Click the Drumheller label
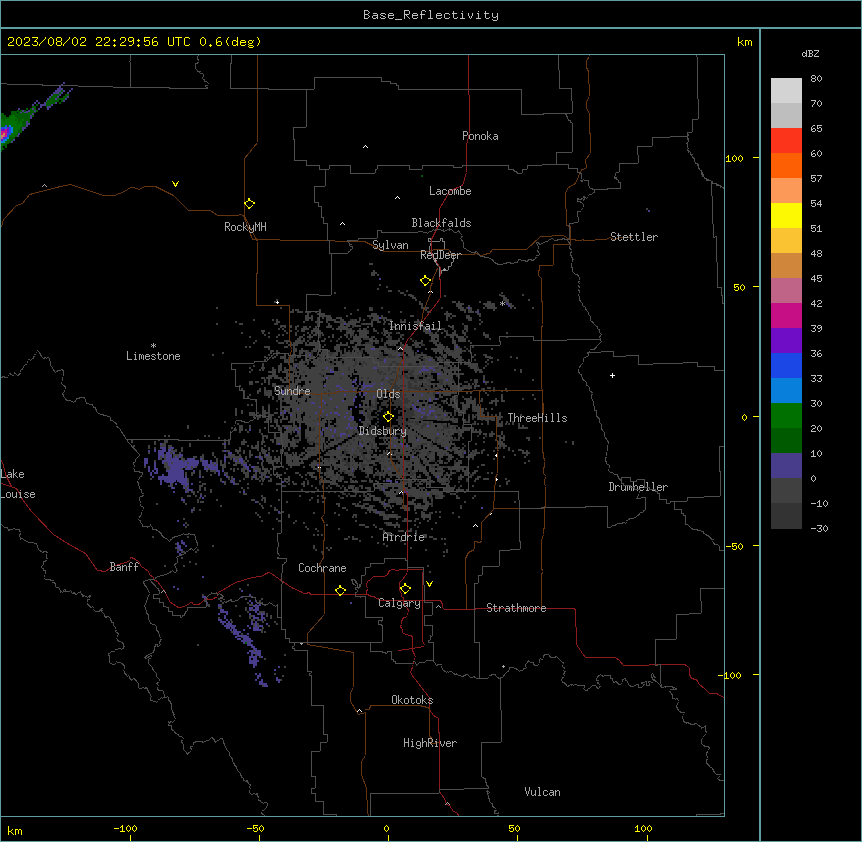The height and width of the screenshot is (842, 862). click(638, 487)
